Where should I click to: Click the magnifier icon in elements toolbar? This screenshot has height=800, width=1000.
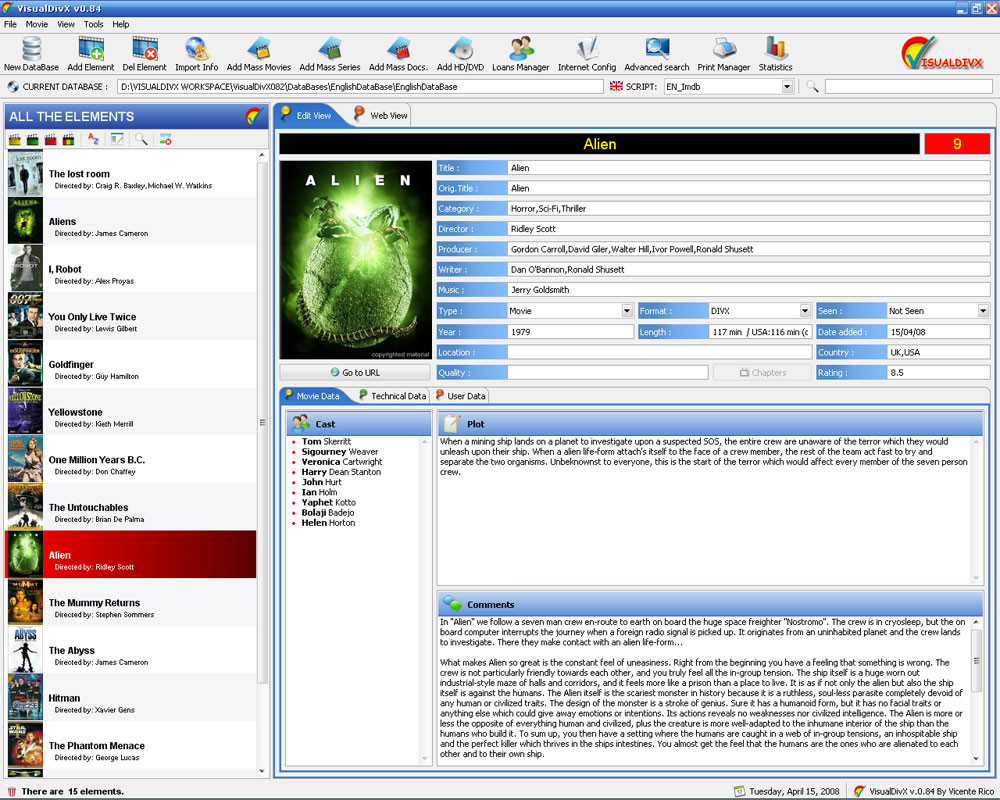tap(141, 139)
